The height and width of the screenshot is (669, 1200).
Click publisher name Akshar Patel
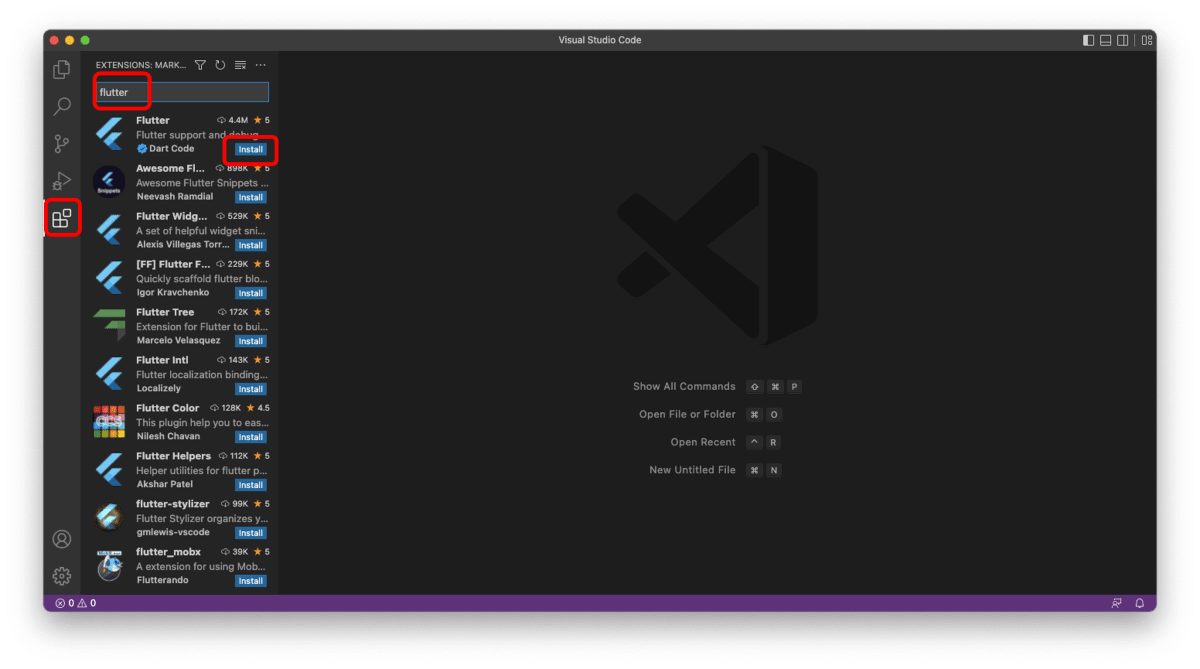(x=164, y=484)
